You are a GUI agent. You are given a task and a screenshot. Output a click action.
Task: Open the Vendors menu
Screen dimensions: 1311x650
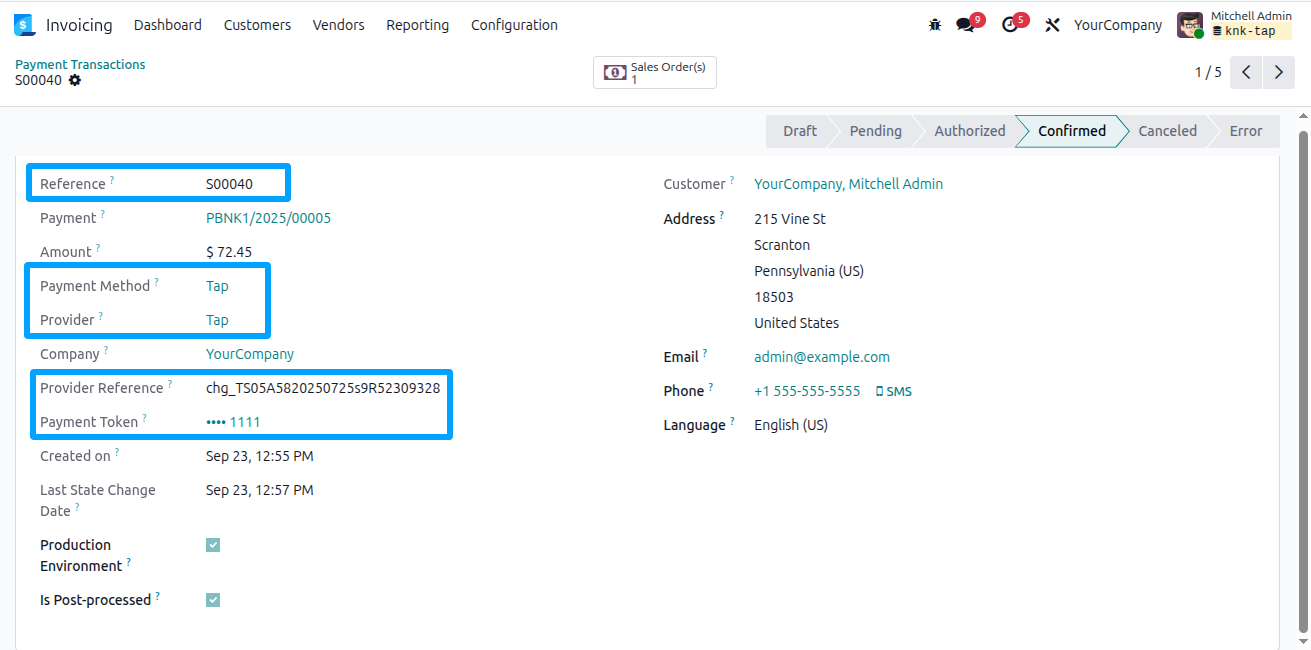pyautogui.click(x=338, y=25)
